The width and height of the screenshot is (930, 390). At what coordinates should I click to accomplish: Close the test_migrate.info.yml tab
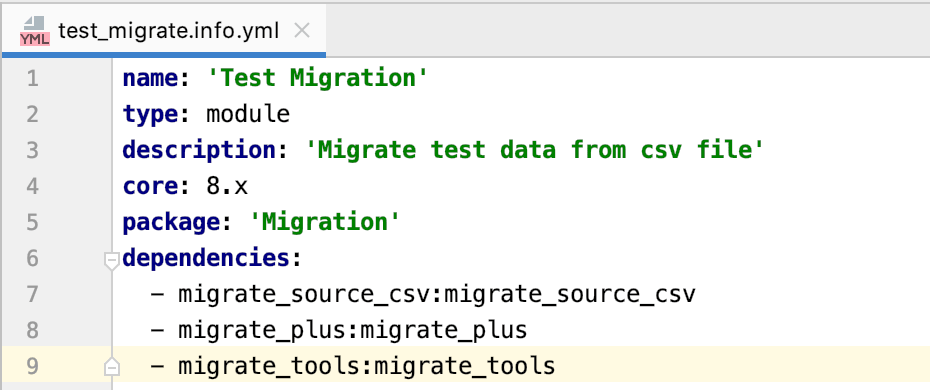pos(302,31)
